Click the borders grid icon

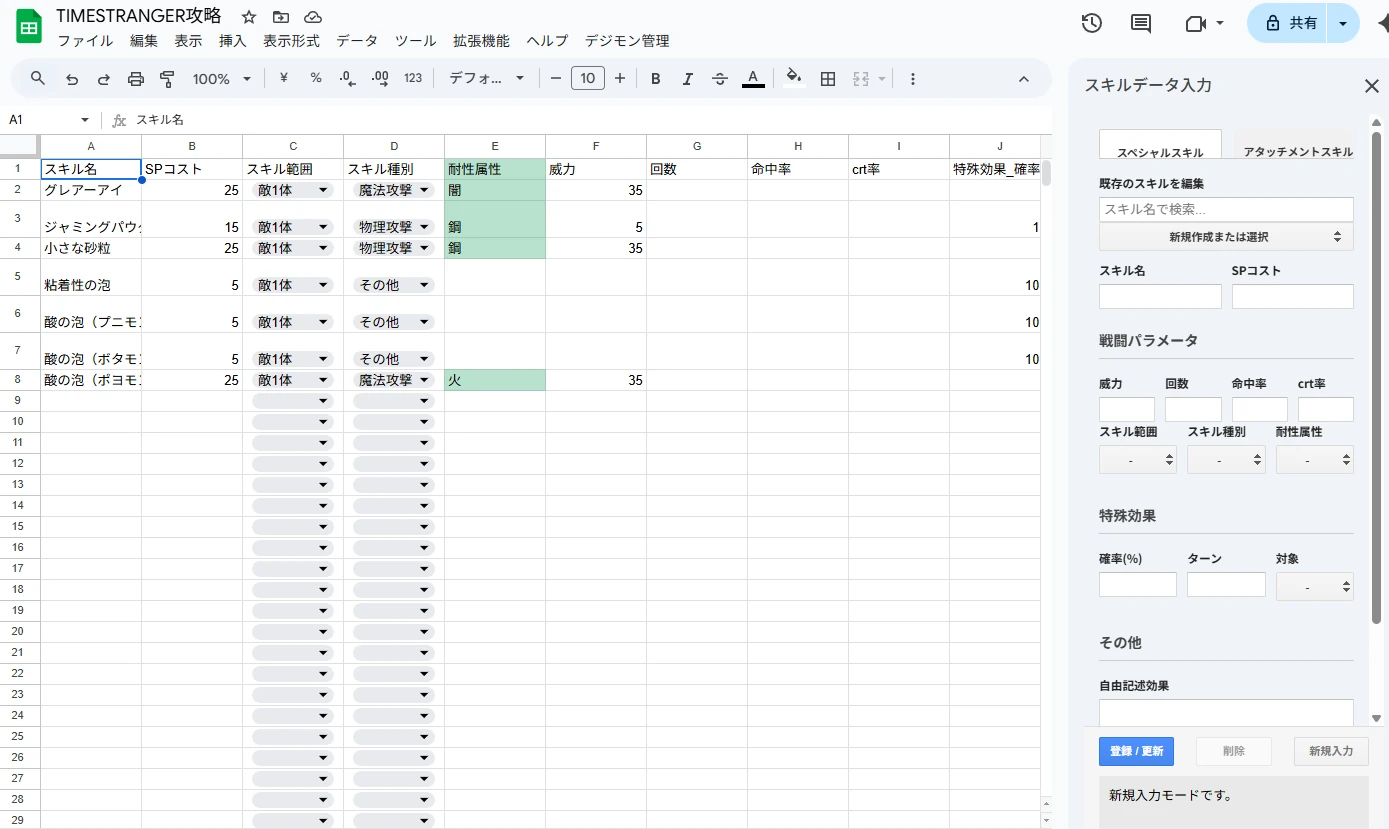coord(828,79)
